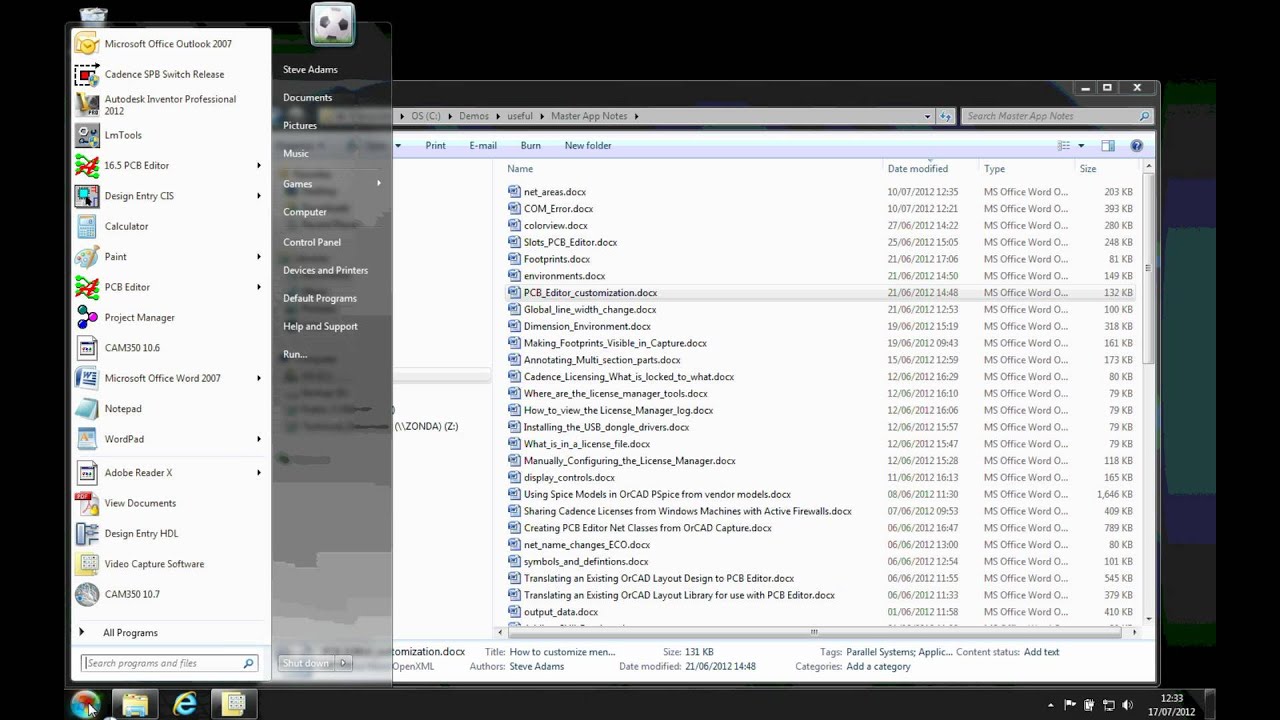Open Calculator icon in Start menu

pyautogui.click(x=88, y=226)
